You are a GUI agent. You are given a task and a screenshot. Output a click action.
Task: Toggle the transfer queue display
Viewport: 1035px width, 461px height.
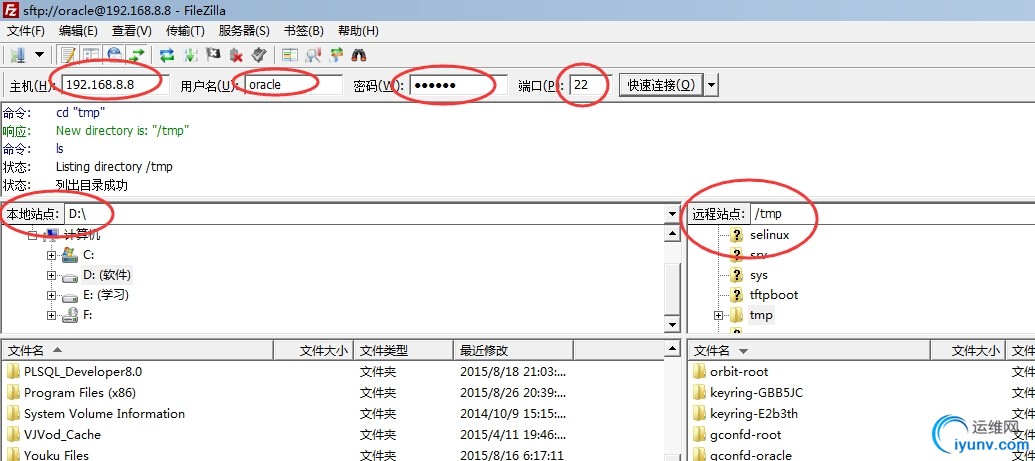point(137,55)
